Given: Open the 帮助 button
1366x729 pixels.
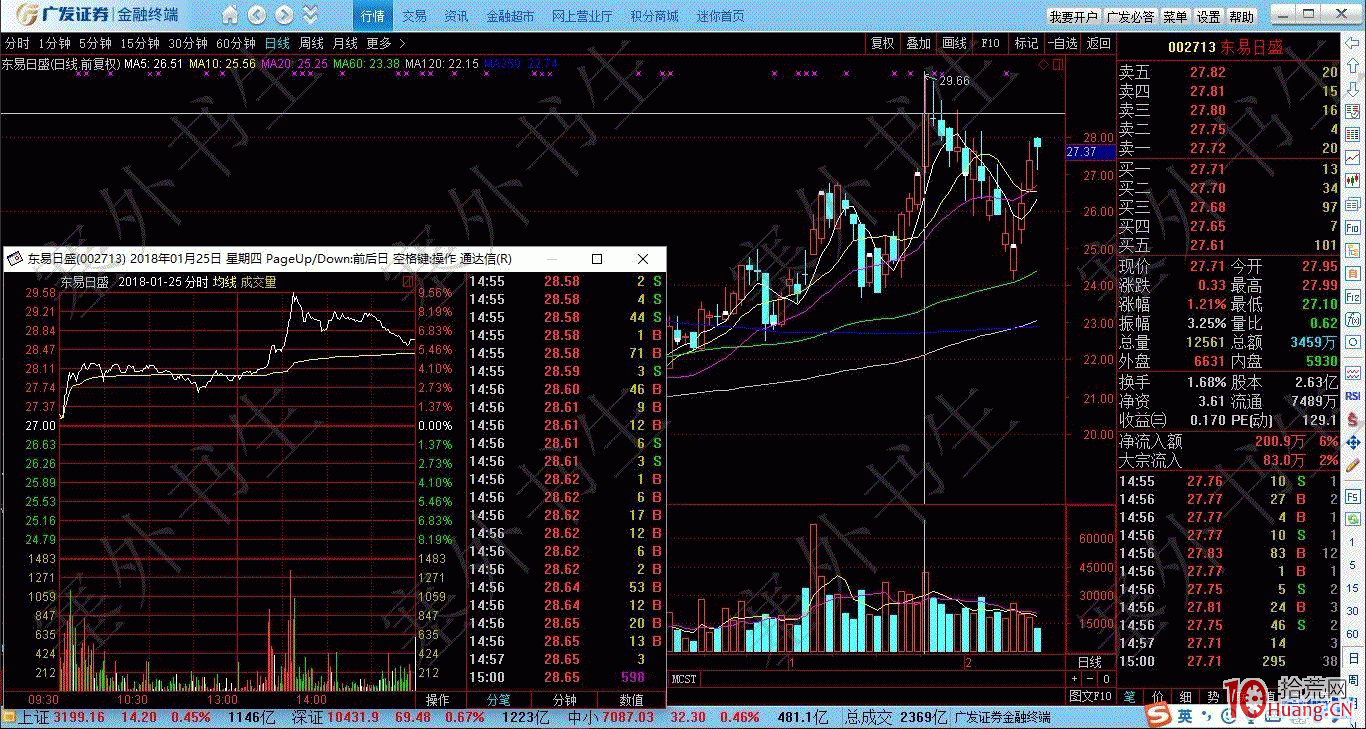Looking at the screenshot, I should pos(1241,17).
